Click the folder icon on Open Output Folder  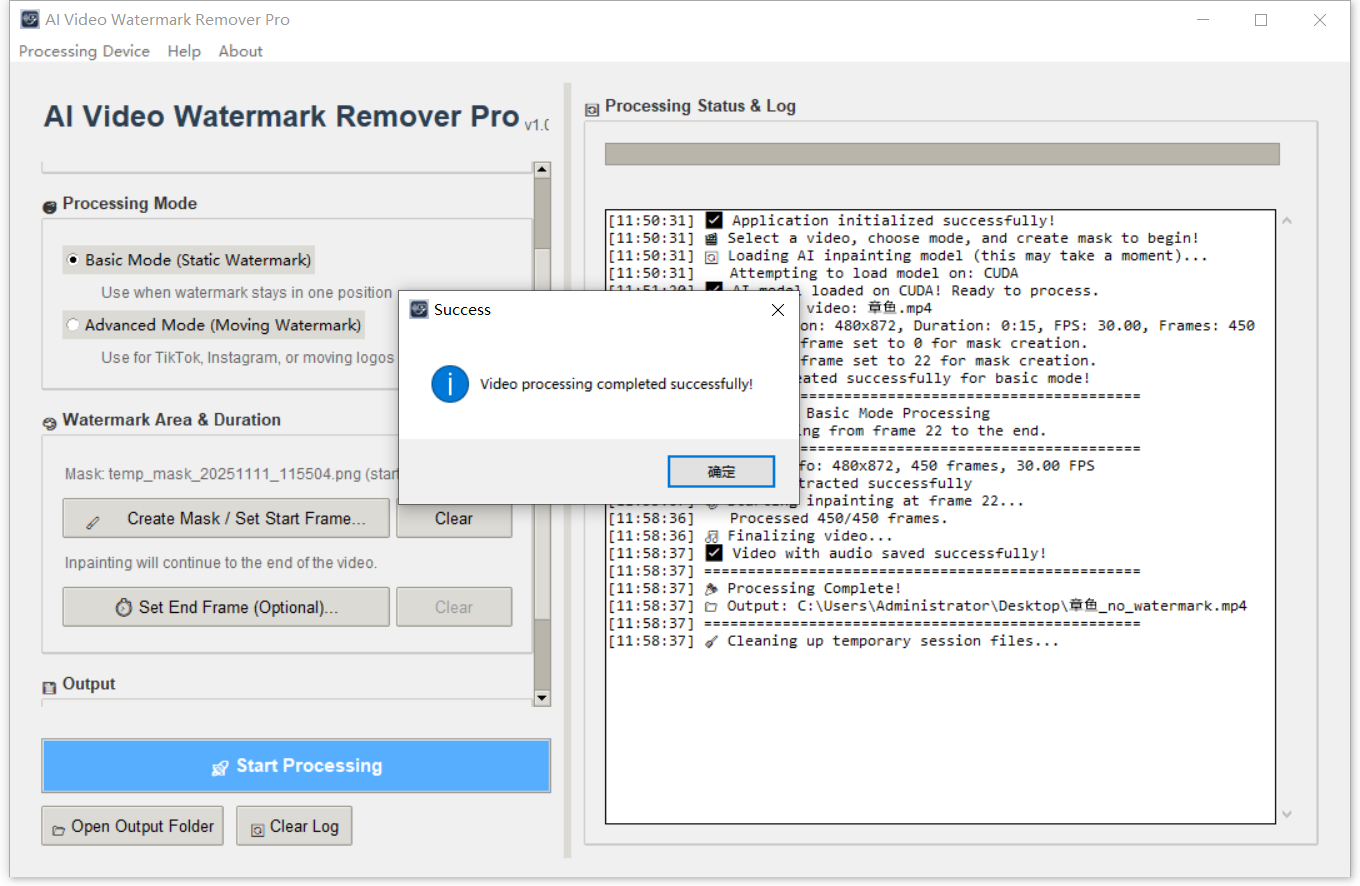coord(57,828)
